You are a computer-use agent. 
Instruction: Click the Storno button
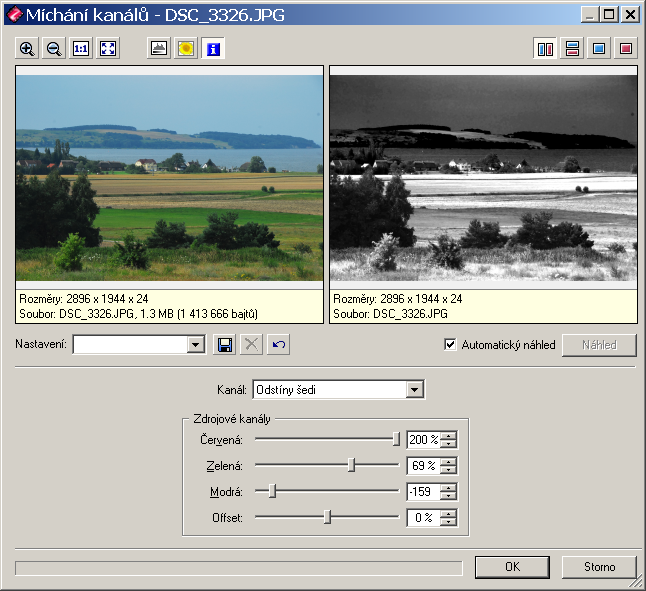(599, 567)
